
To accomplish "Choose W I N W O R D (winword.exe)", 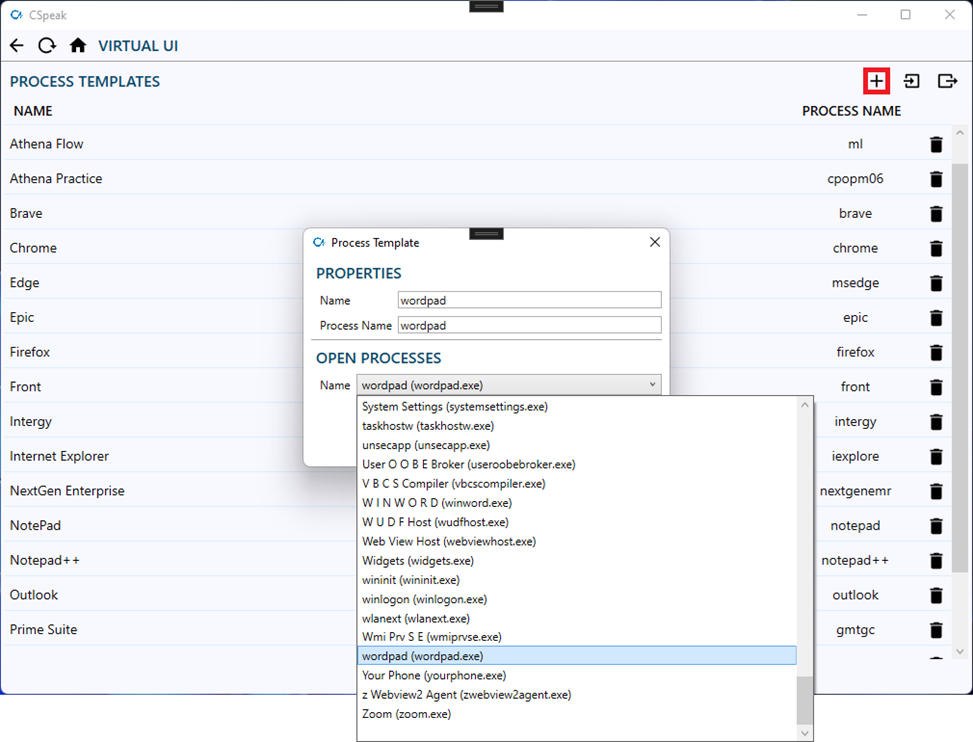I will click(x=437, y=503).
